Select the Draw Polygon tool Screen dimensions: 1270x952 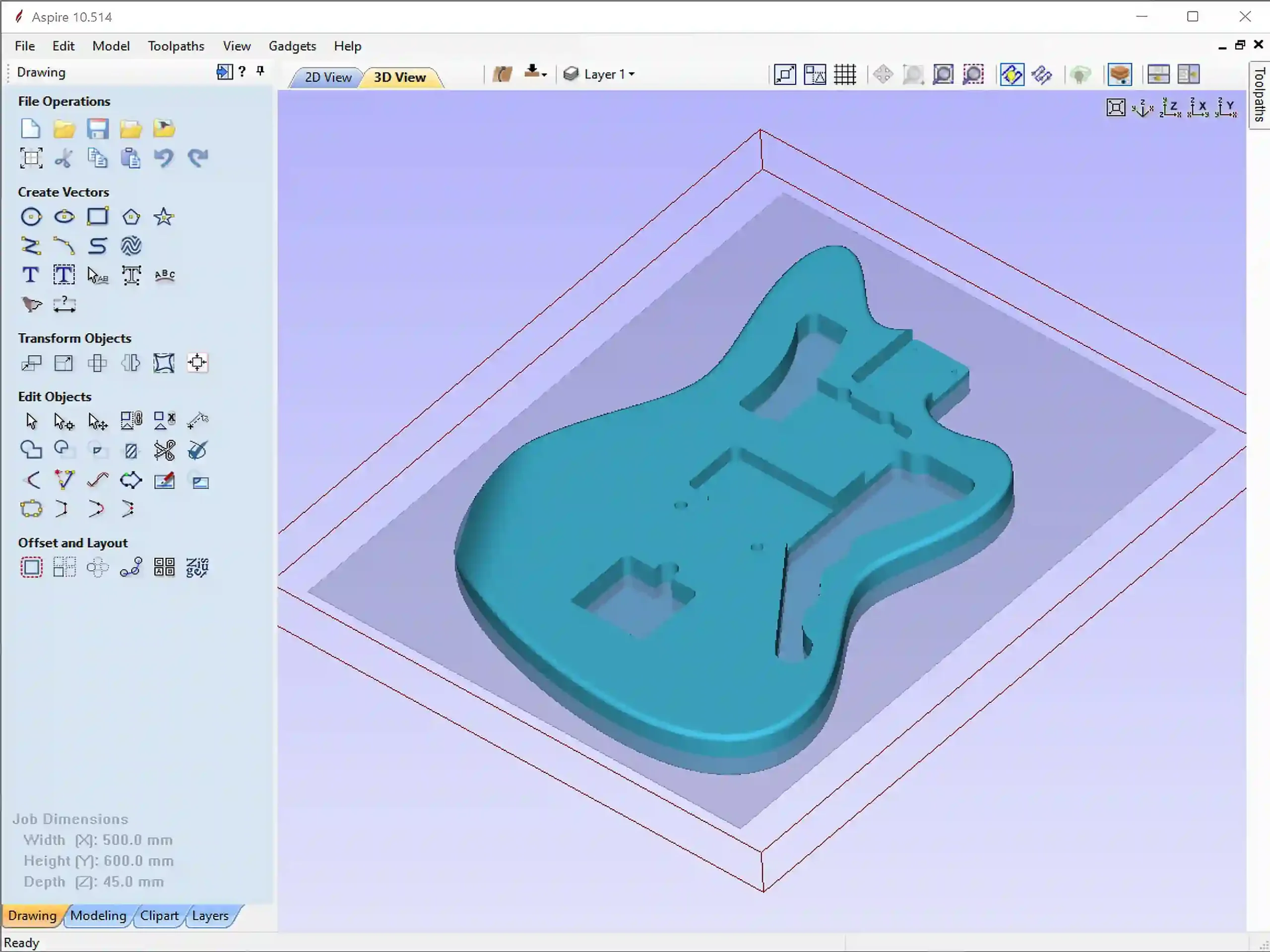131,217
